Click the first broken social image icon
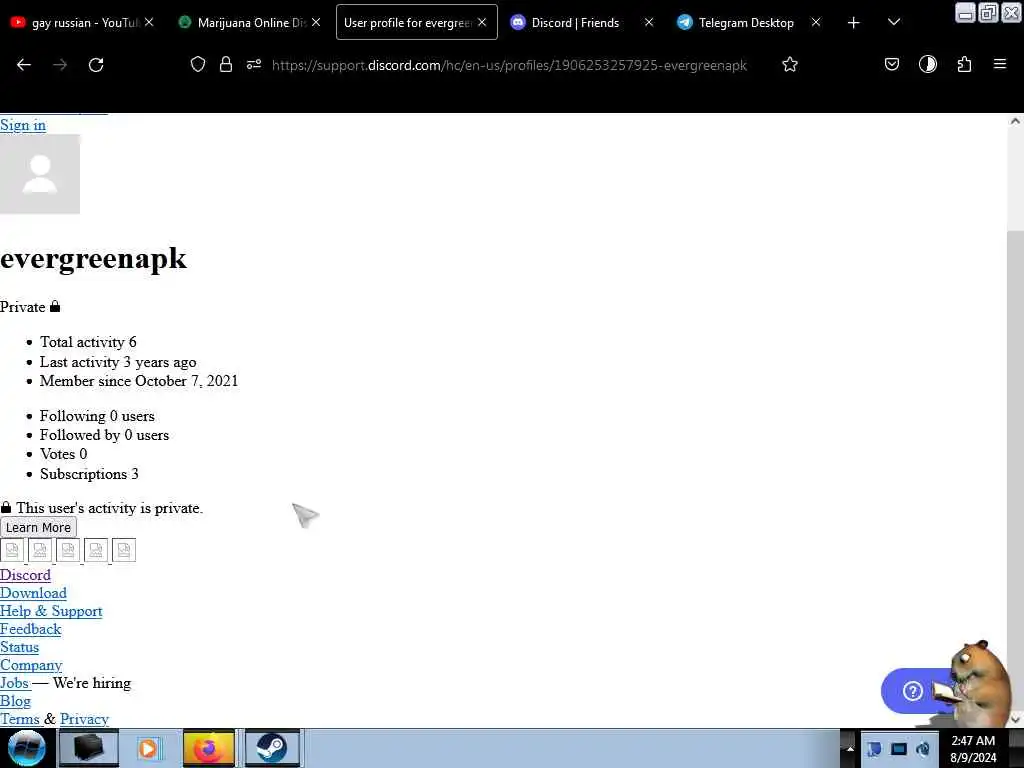This screenshot has height=768, width=1024. click(x=12, y=551)
